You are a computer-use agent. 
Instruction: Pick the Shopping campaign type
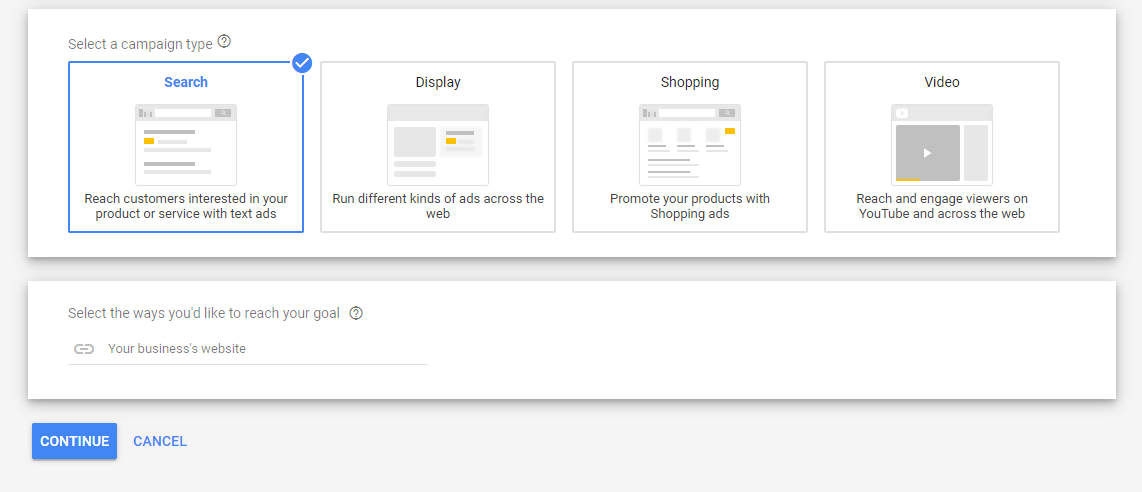click(690, 82)
